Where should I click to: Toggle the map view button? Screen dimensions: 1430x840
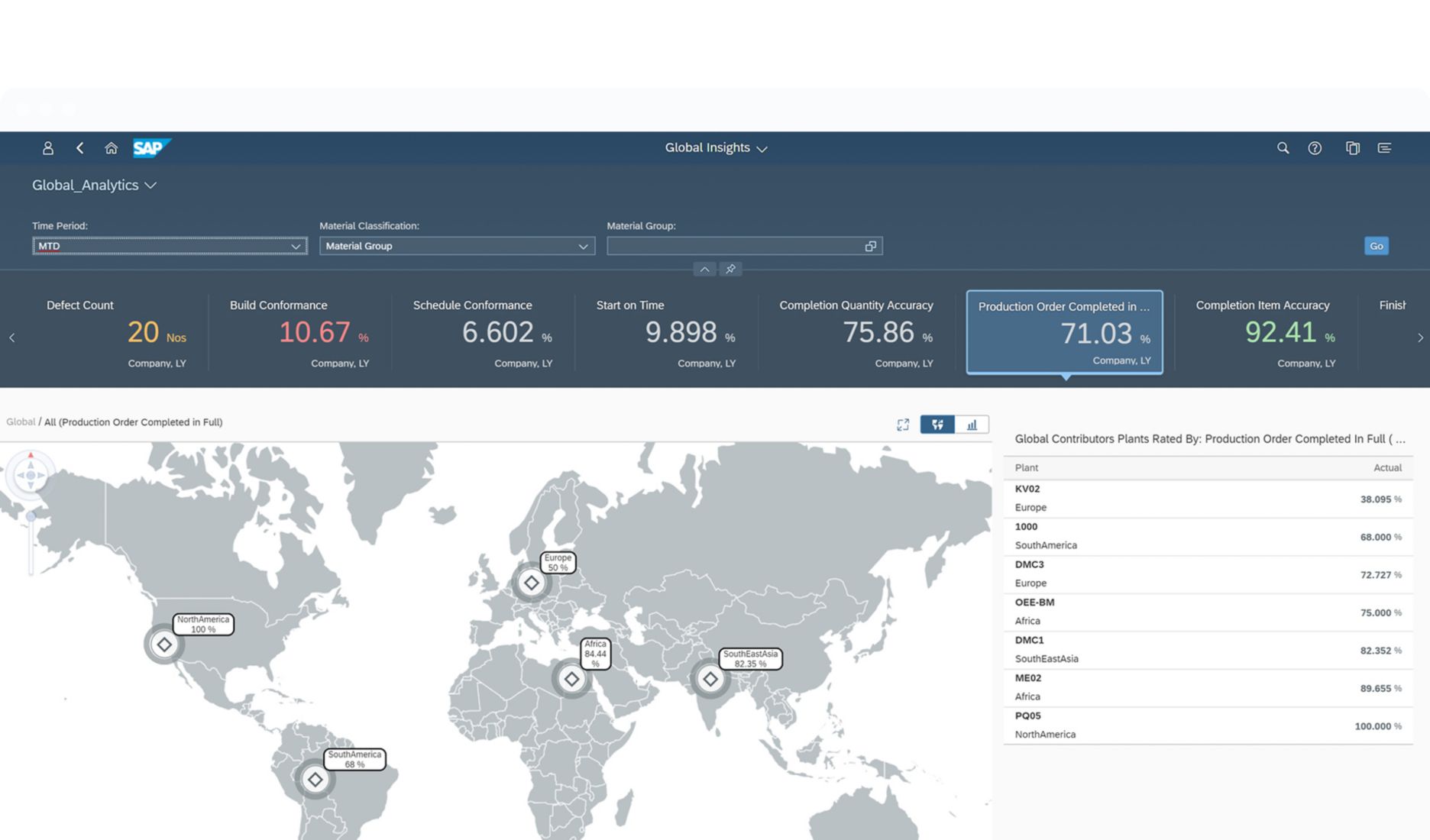(937, 425)
